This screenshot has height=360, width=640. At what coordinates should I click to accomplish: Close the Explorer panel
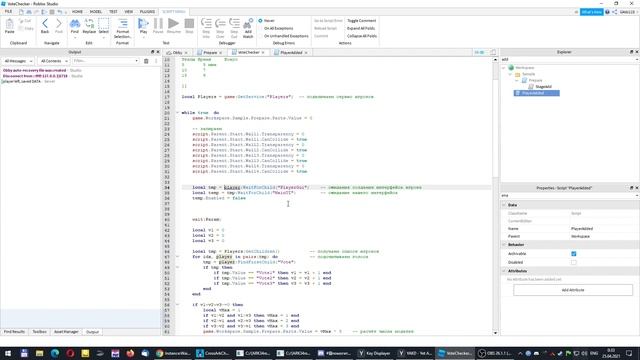click(637, 52)
